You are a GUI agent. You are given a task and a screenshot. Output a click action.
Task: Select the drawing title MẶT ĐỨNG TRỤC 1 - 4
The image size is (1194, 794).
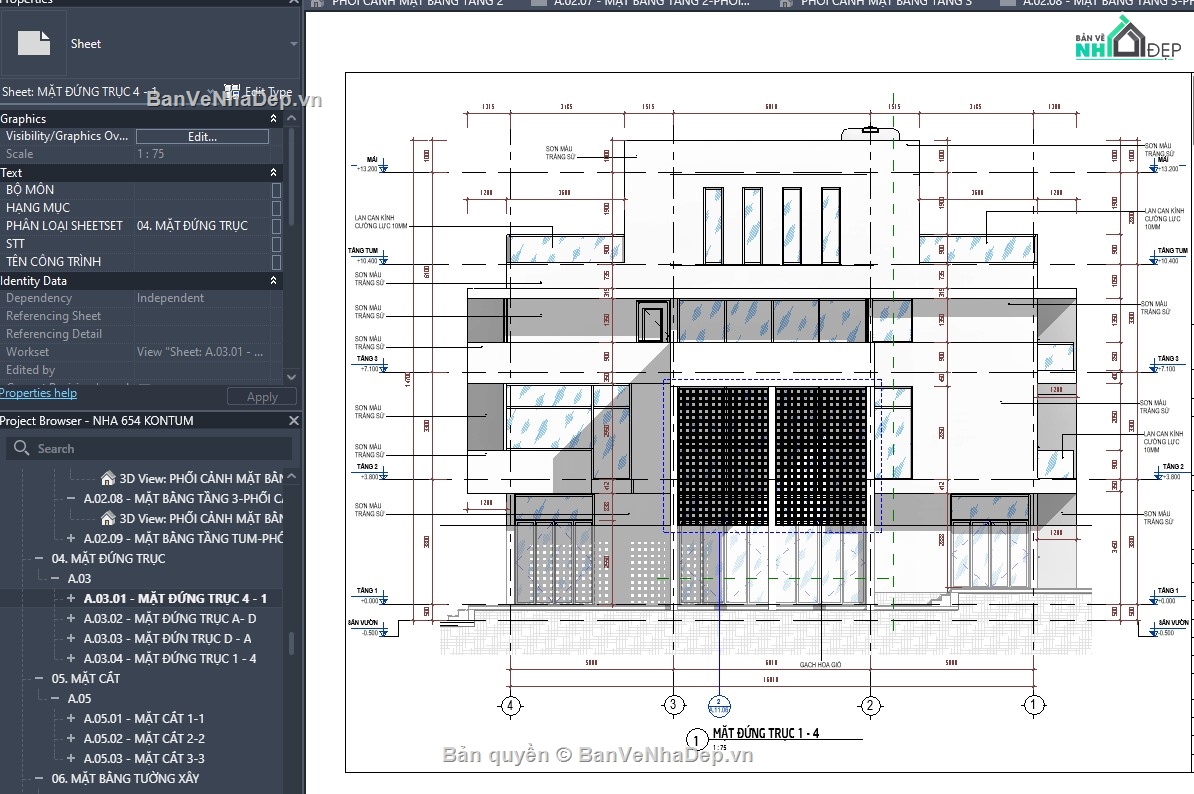[765, 733]
